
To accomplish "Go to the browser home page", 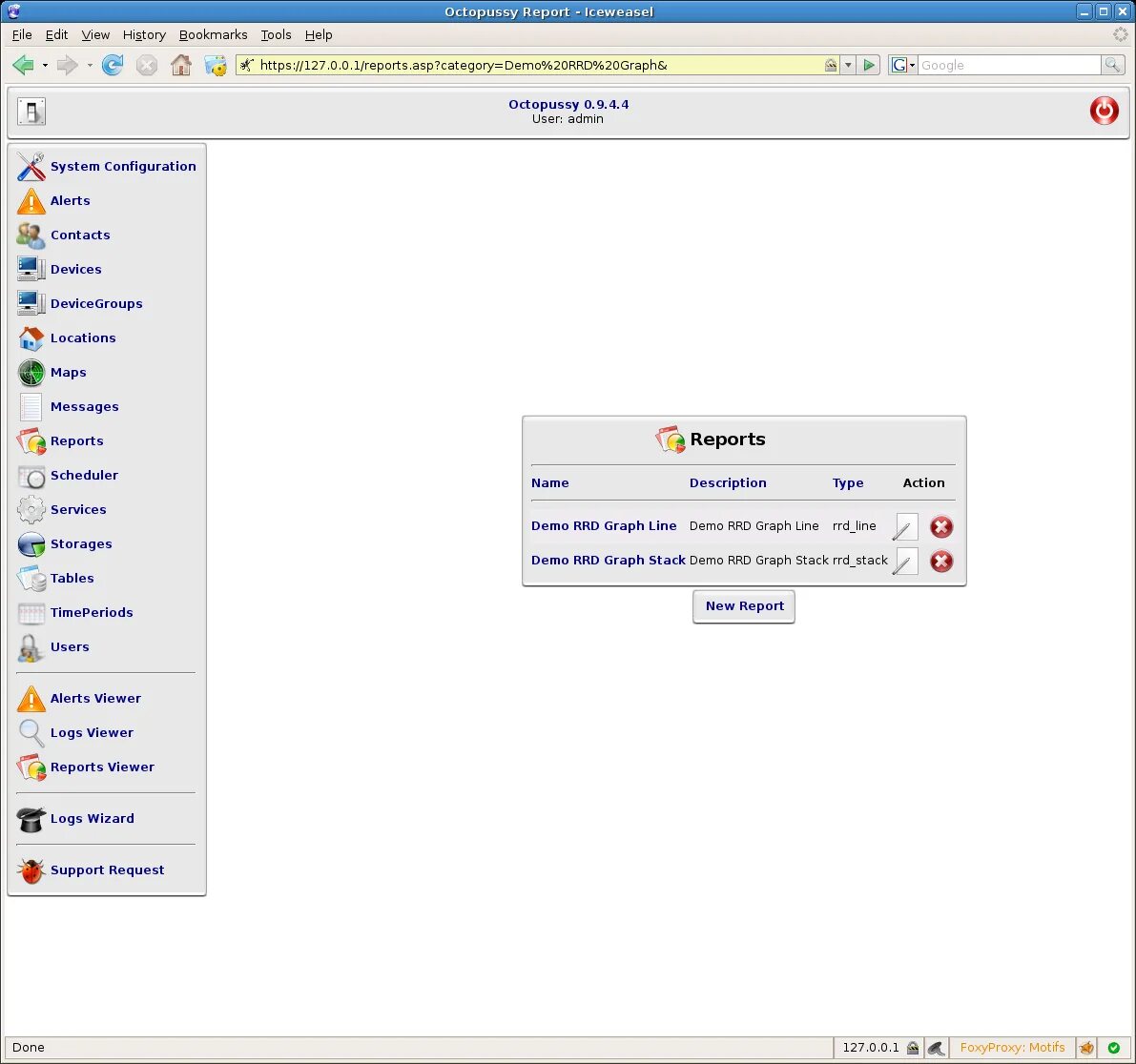I will point(181,65).
